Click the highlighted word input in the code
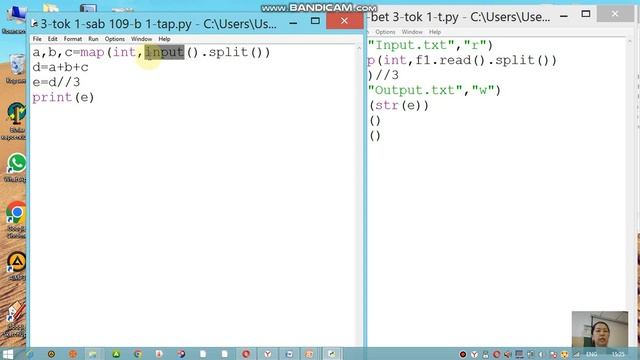The image size is (640, 360). tap(164, 52)
